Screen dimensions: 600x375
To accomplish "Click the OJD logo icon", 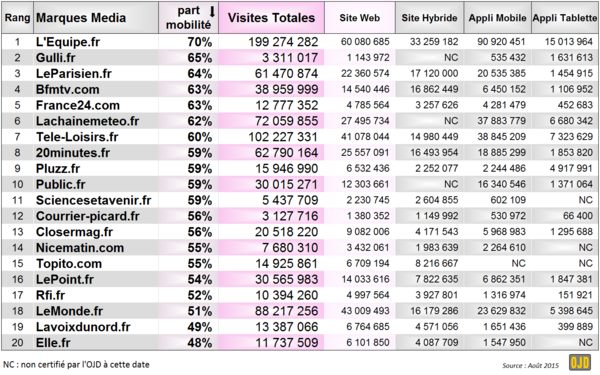I will pos(579,362).
